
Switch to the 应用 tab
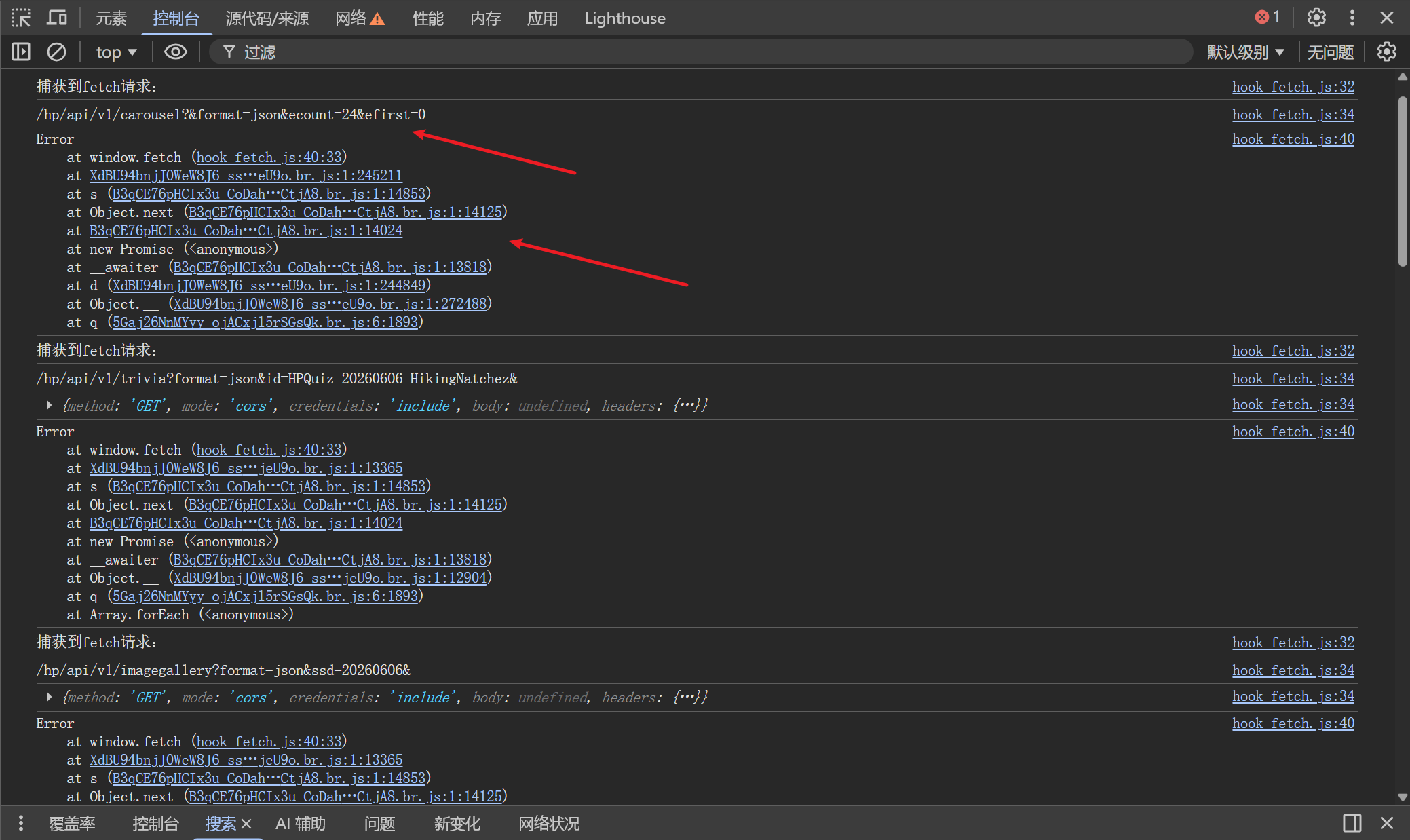[x=542, y=18]
